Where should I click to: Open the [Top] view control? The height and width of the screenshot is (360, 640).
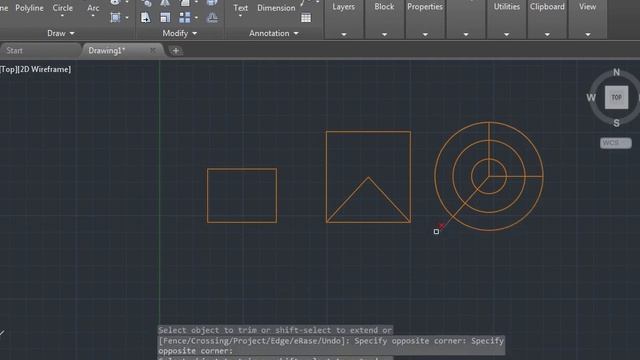[x=8, y=69]
